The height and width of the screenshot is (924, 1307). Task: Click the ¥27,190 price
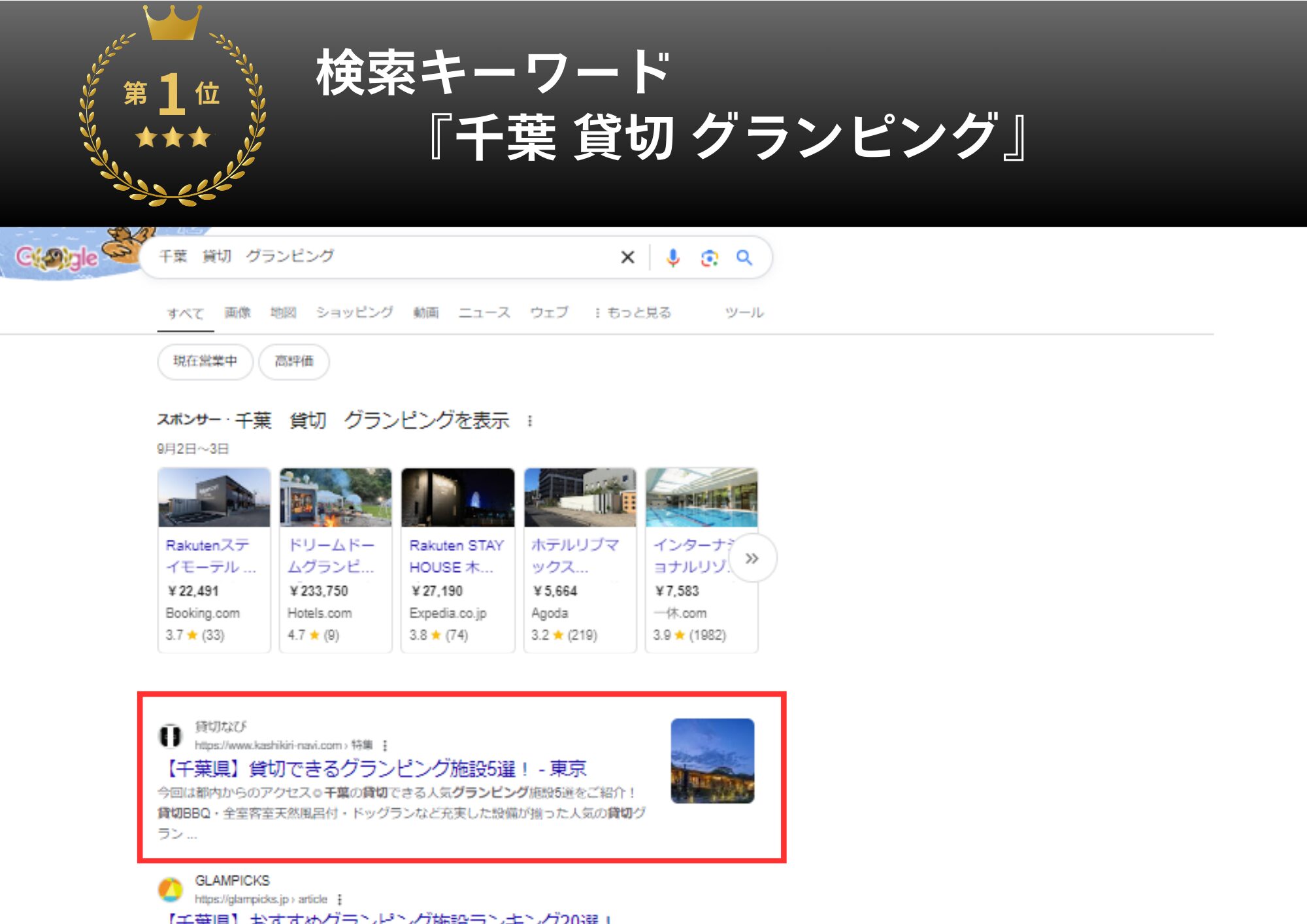point(437,591)
